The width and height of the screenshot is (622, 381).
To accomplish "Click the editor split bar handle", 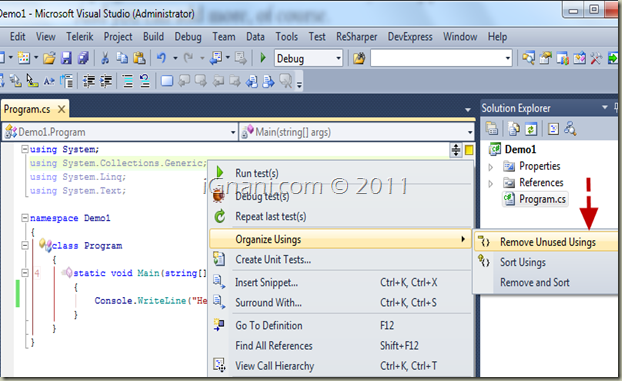I will [x=456, y=150].
